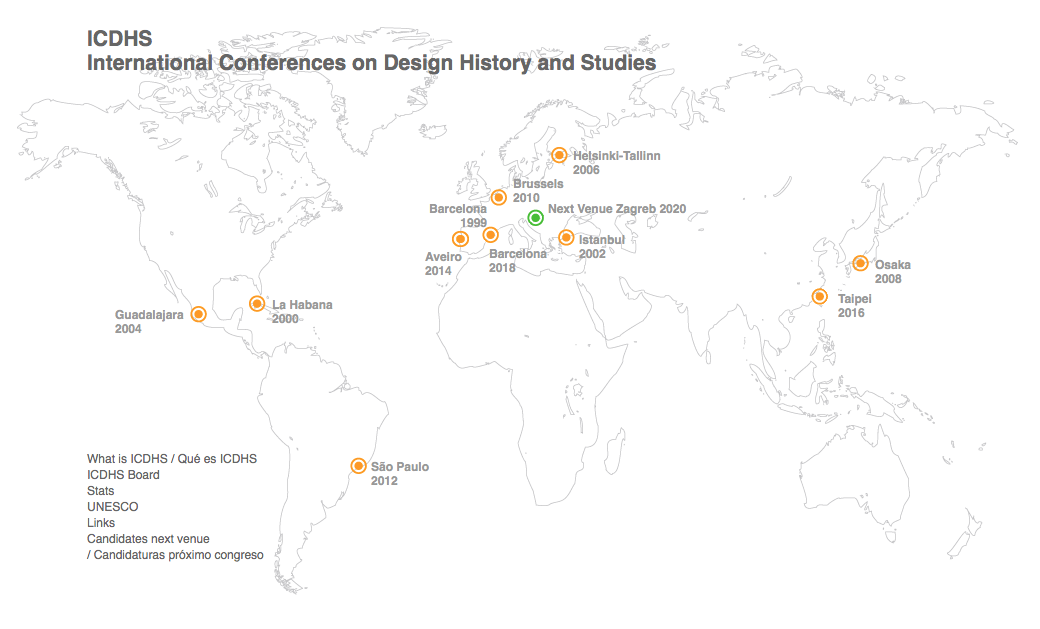Click the green Zagreb 2020 map marker
This screenshot has width=1040, height=629.
(535, 218)
